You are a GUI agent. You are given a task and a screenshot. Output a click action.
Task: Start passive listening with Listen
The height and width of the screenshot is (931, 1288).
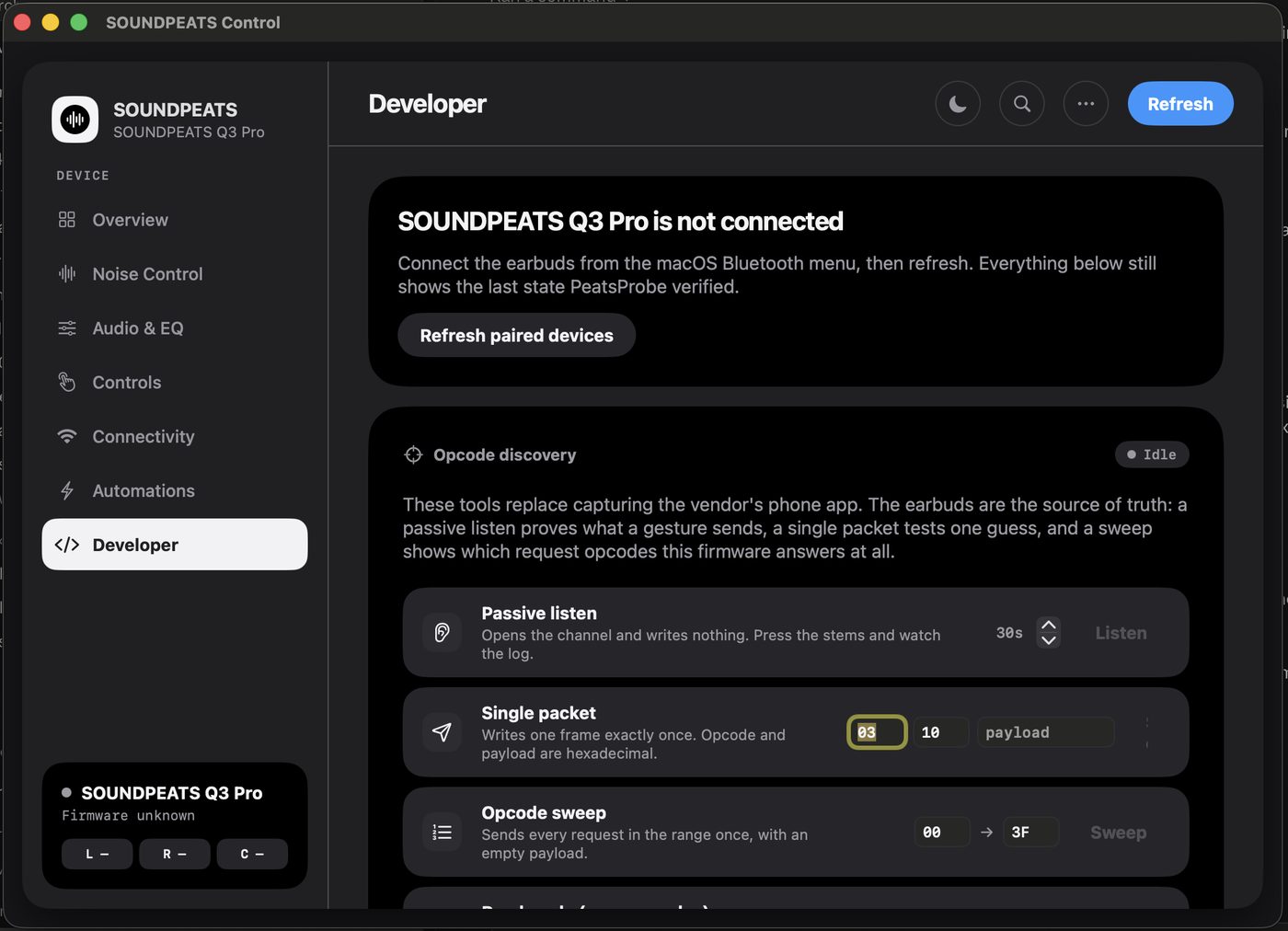(1121, 633)
